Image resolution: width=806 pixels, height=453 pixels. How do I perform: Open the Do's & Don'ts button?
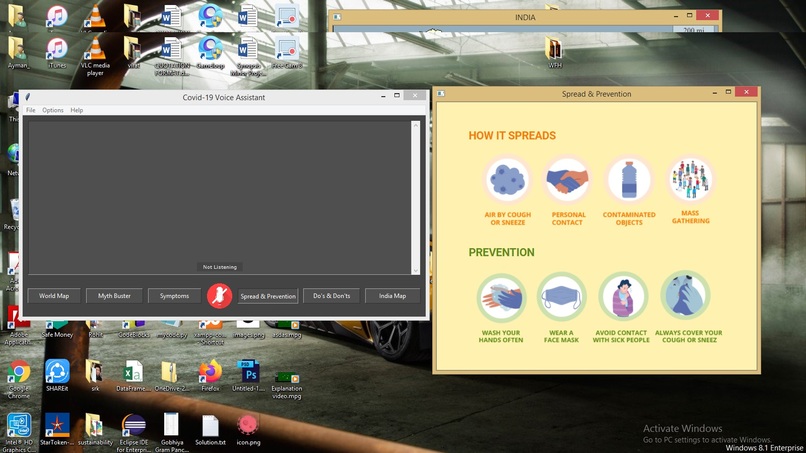[332, 296]
